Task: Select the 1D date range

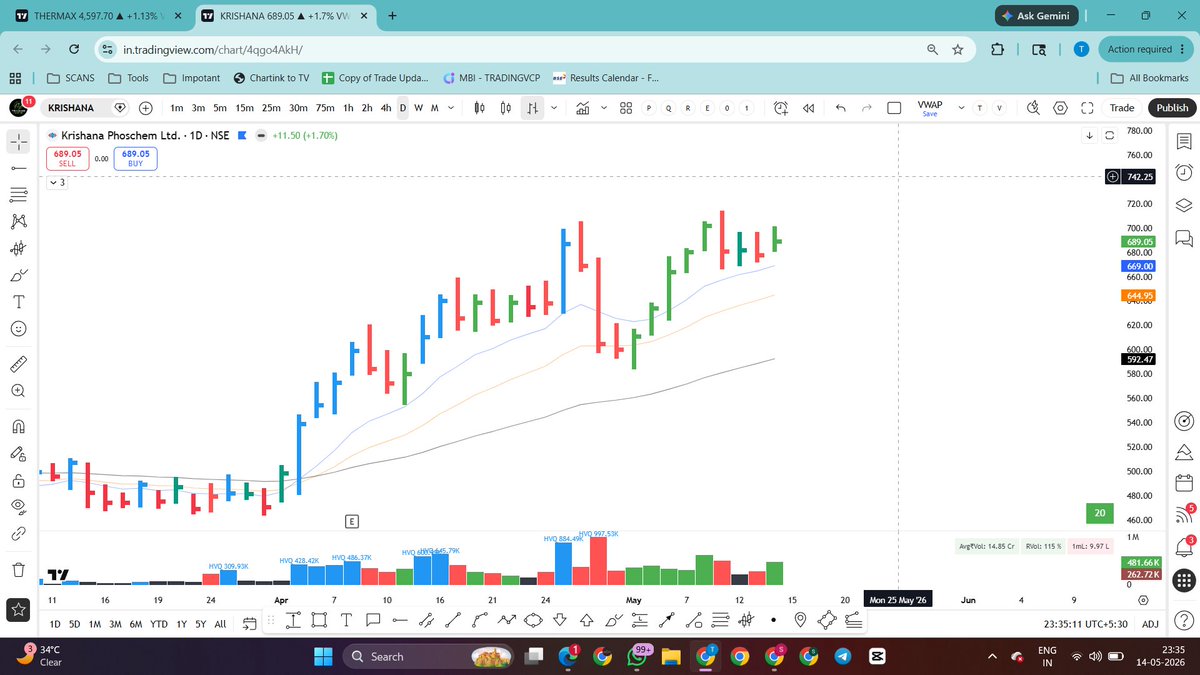Action: tap(56, 623)
